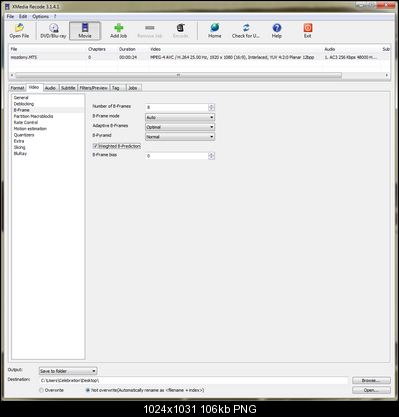399x417 pixels.
Task: Switch to the Jobs tab
Action: 133,88
